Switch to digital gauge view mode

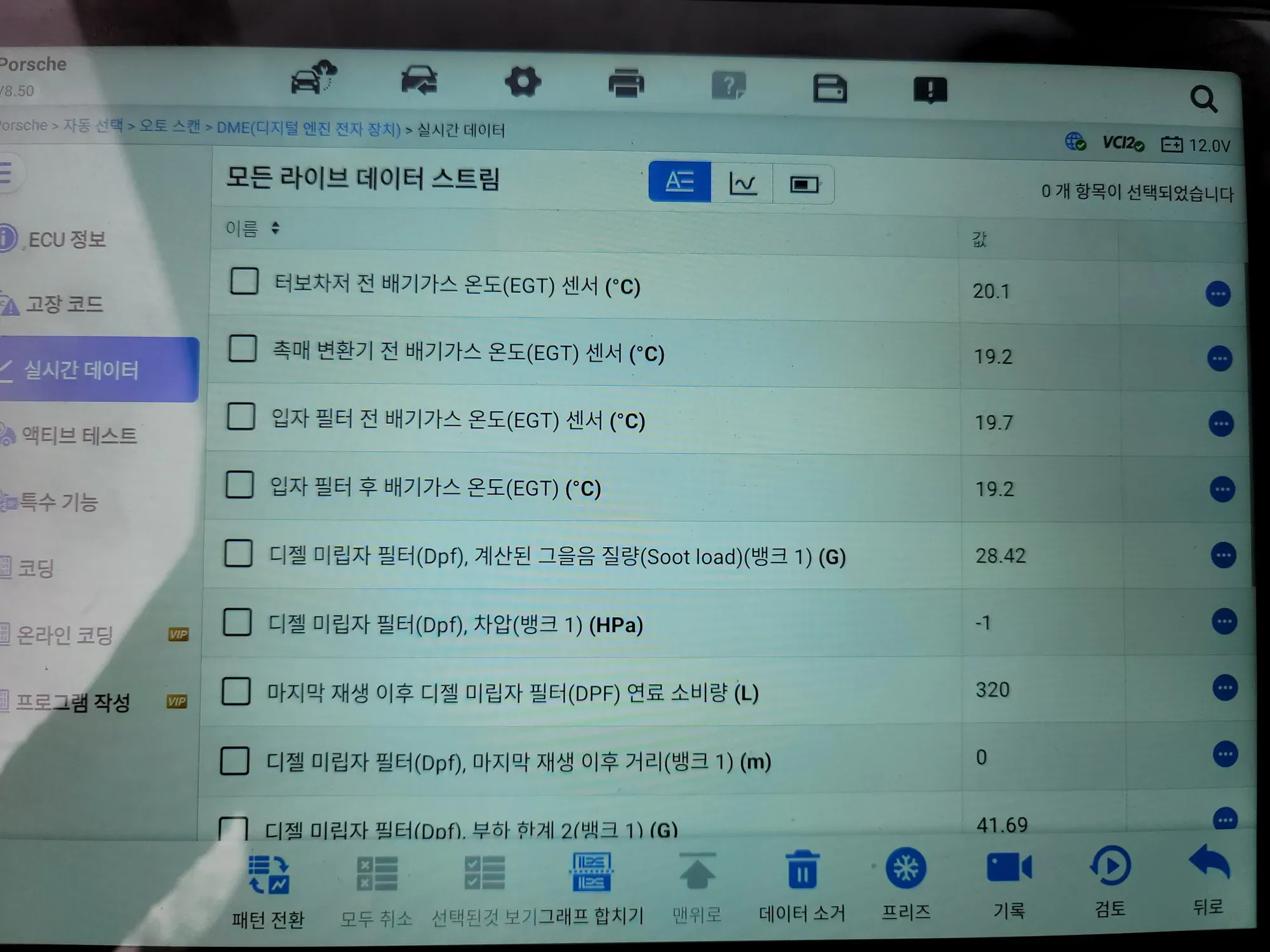pos(804,185)
